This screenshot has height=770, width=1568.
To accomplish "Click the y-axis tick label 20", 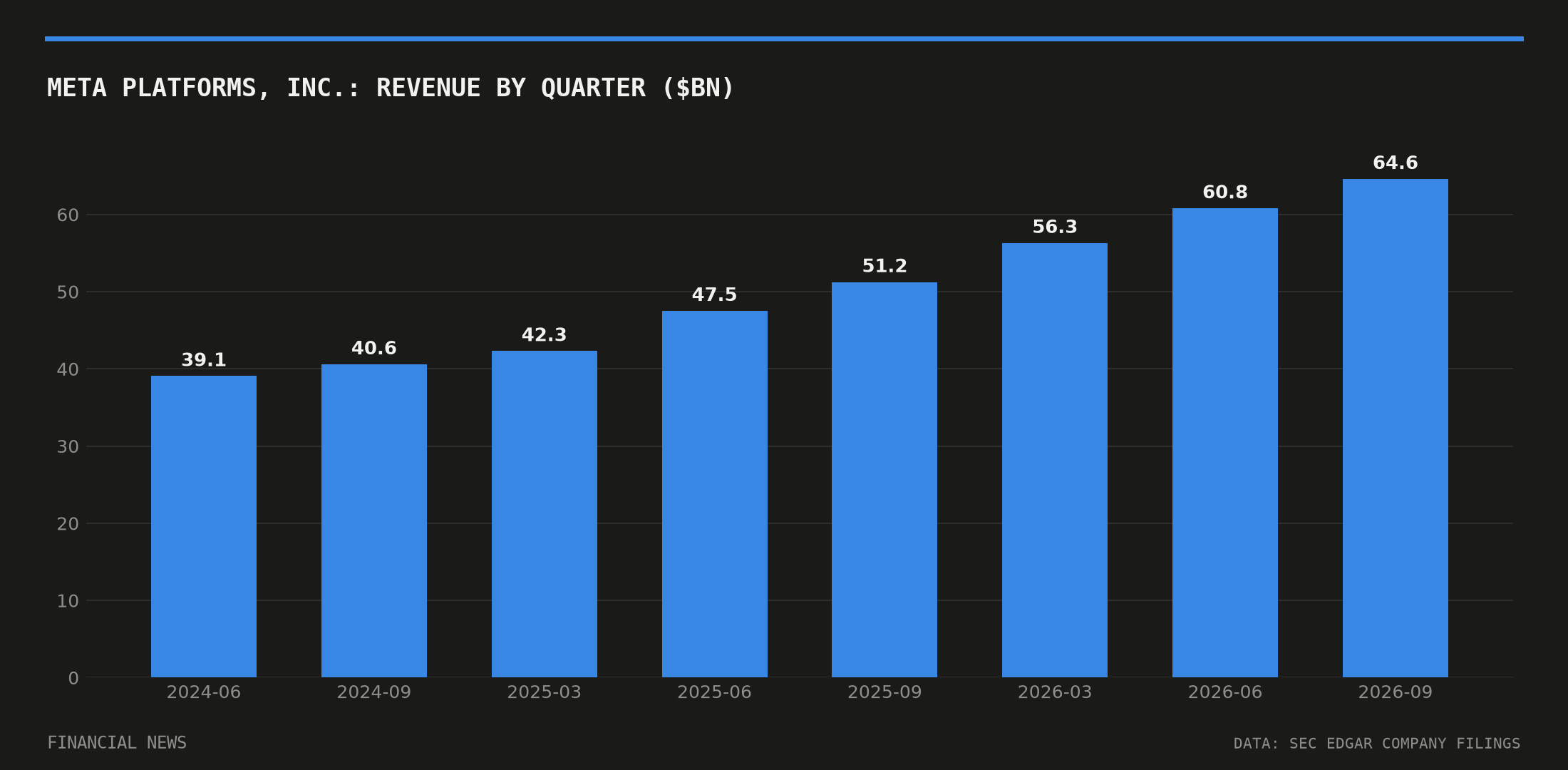I will (x=68, y=524).
